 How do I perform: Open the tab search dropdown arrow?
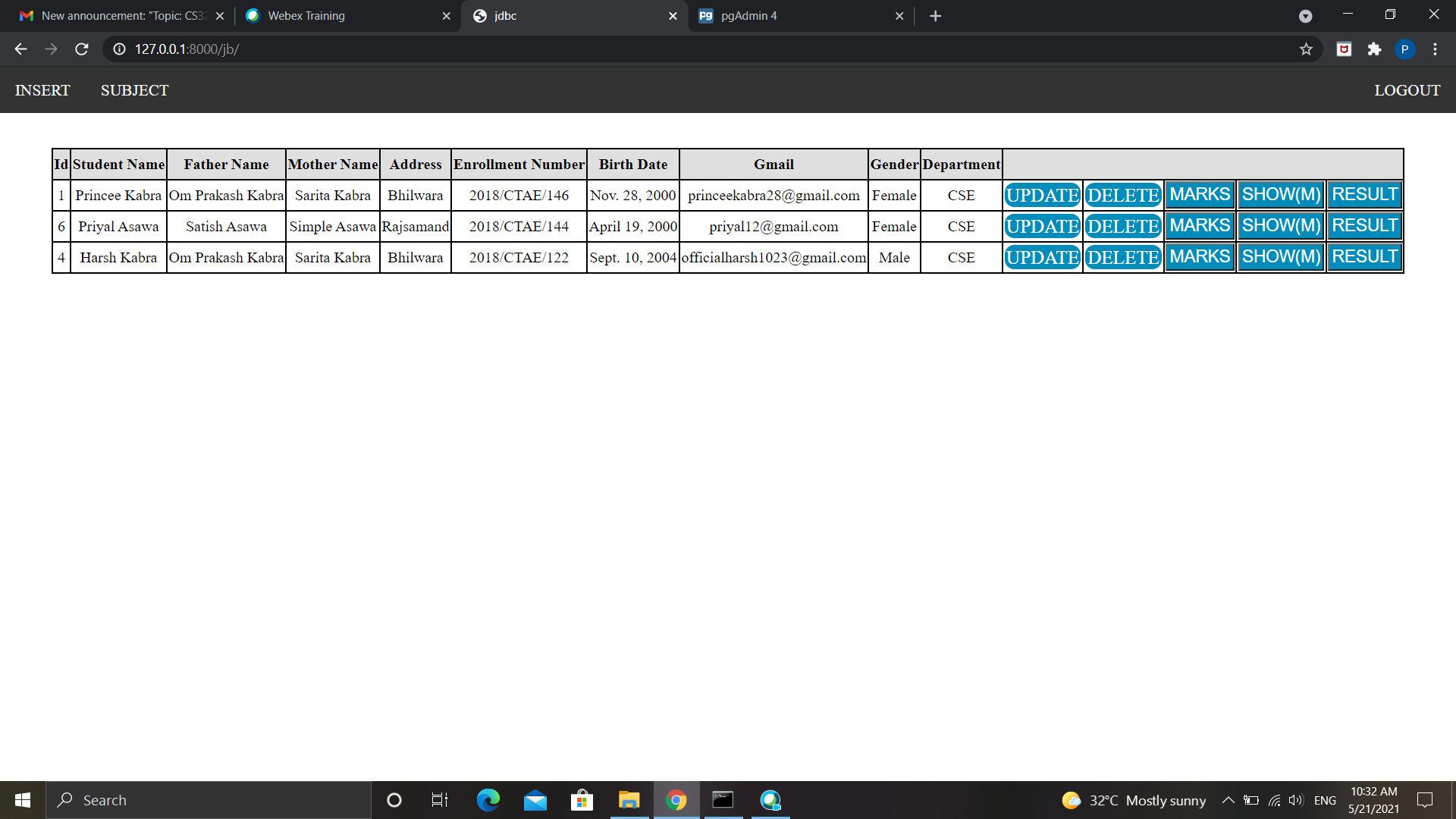pos(1305,16)
